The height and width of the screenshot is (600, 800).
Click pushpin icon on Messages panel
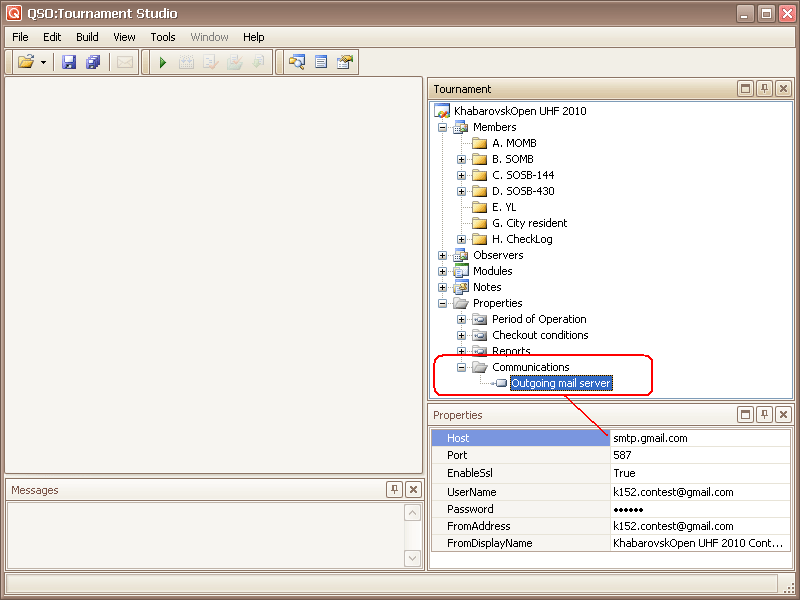click(394, 490)
